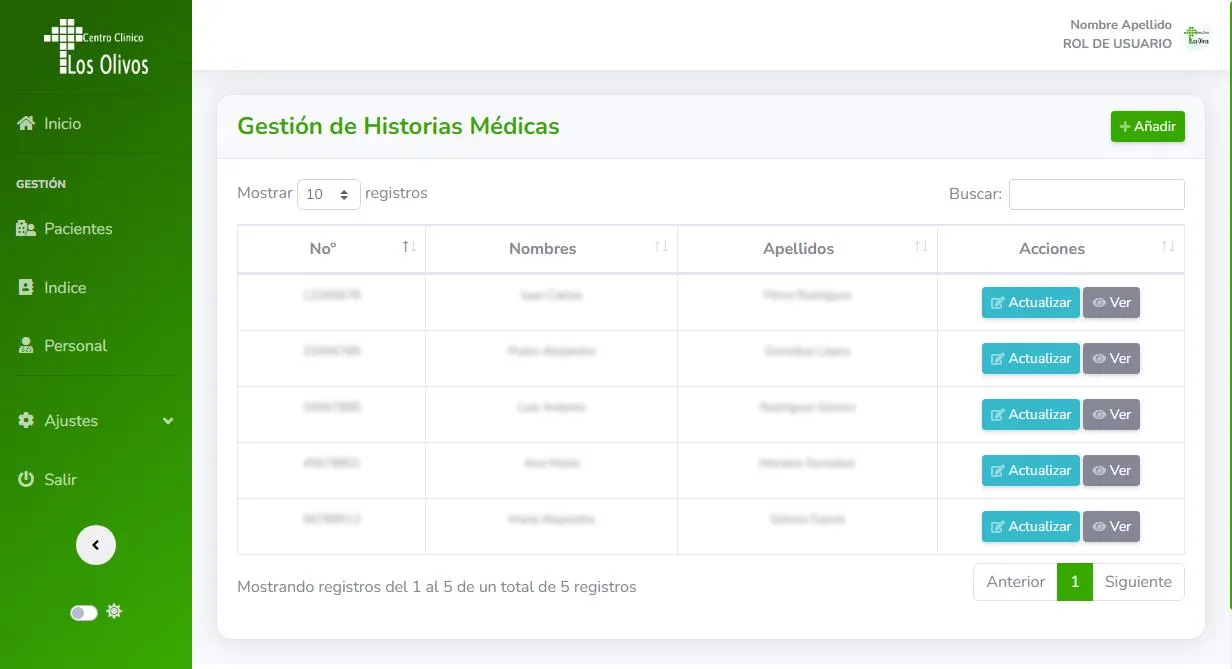Viewport: 1232px width, 669px height.
Task: Click Ver button in the last row
Action: coord(1111,527)
